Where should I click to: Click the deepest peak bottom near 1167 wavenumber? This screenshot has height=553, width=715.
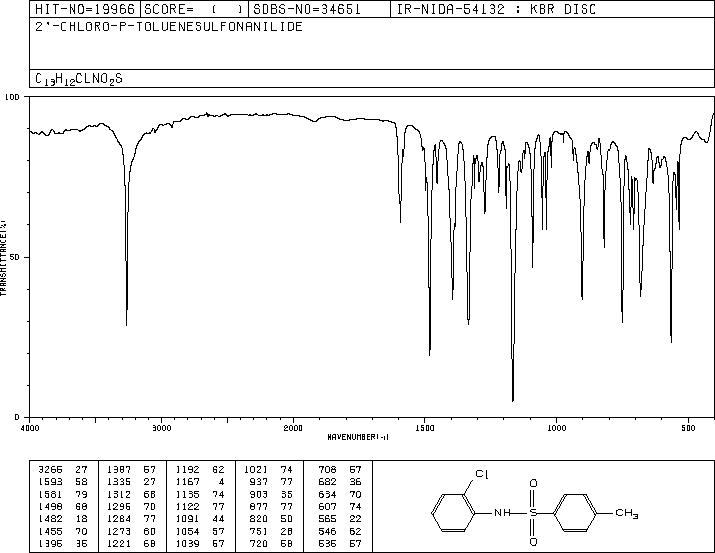click(513, 400)
